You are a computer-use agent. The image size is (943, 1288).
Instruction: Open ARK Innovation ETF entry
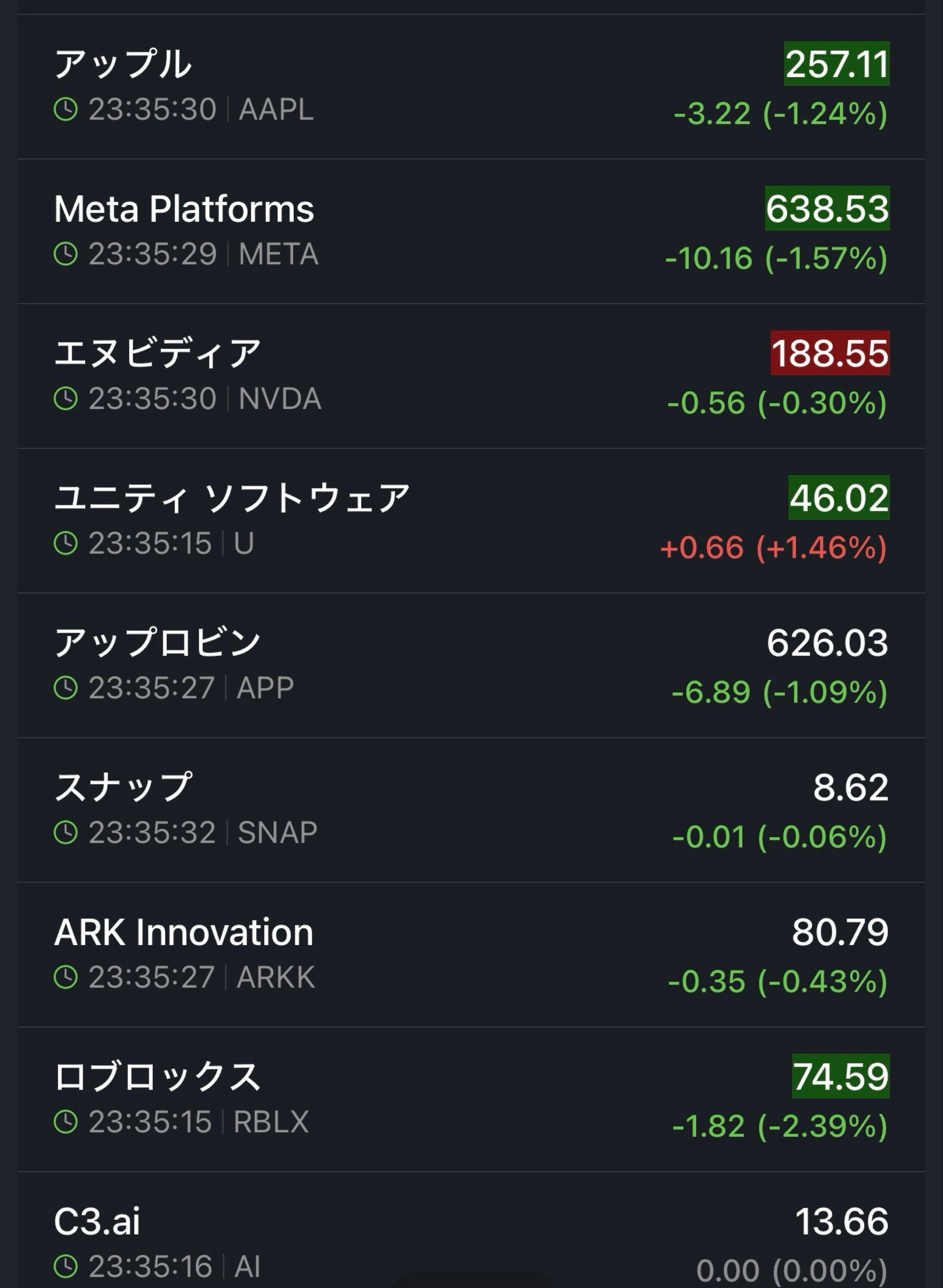pos(184,932)
